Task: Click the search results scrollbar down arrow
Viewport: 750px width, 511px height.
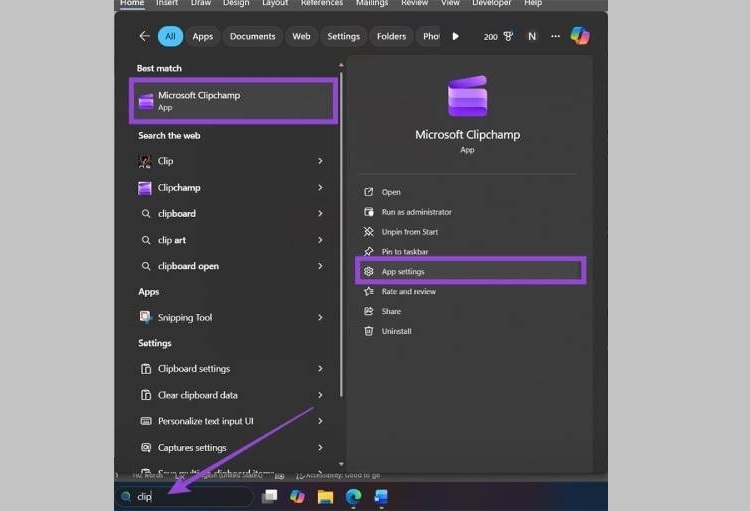Action: [x=341, y=464]
